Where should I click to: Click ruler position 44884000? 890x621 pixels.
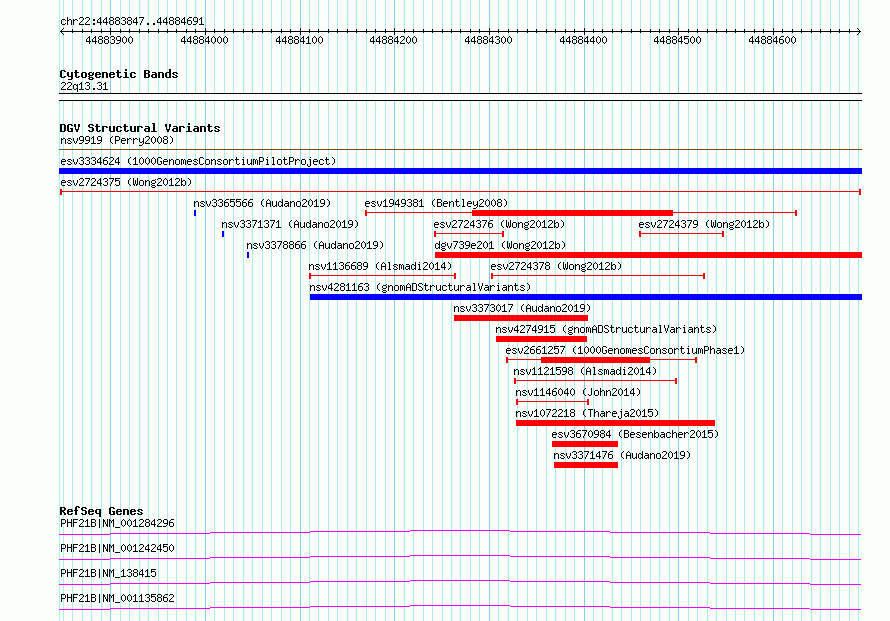(x=204, y=40)
